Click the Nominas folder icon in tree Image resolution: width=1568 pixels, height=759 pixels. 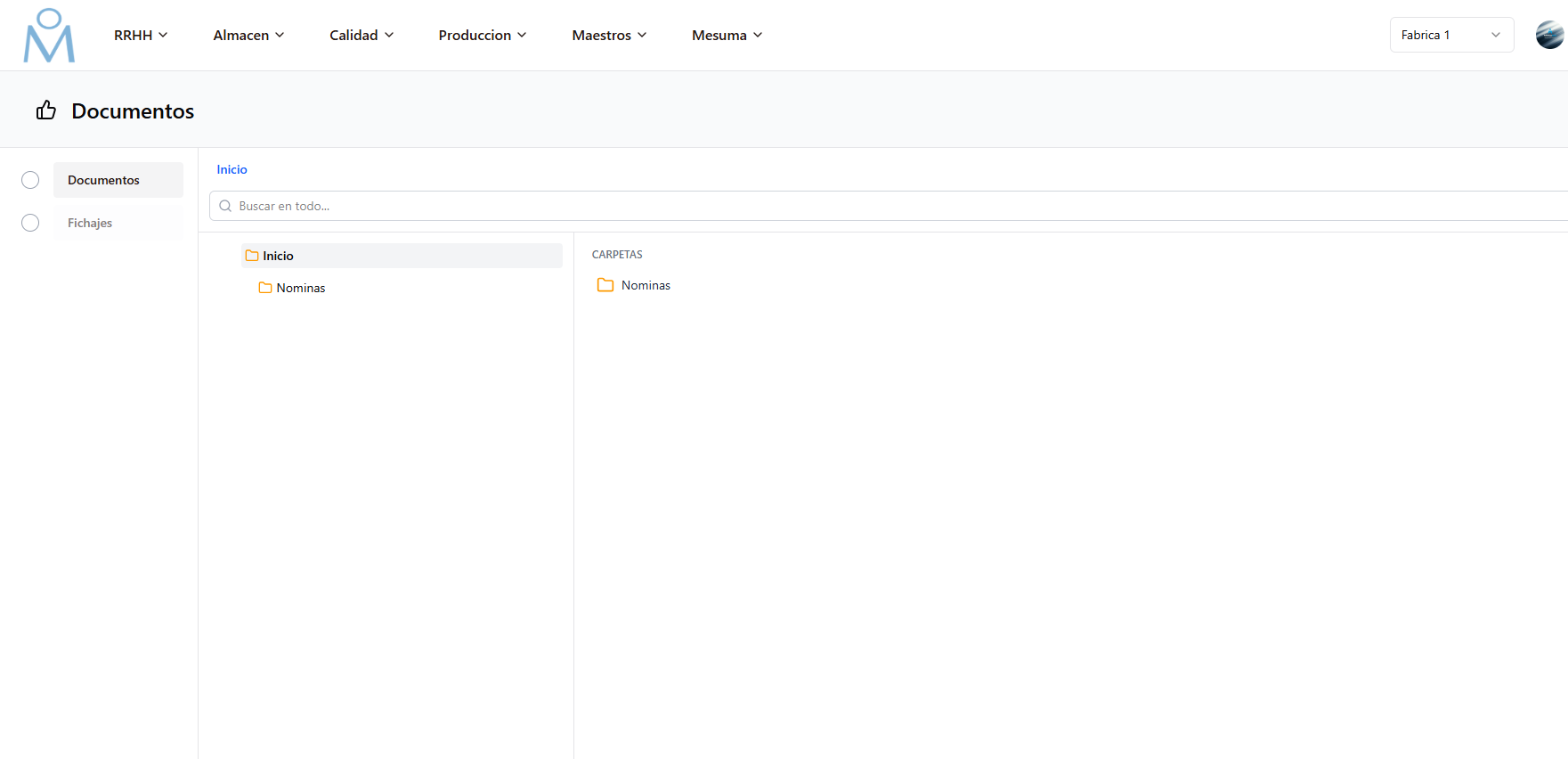tap(265, 288)
